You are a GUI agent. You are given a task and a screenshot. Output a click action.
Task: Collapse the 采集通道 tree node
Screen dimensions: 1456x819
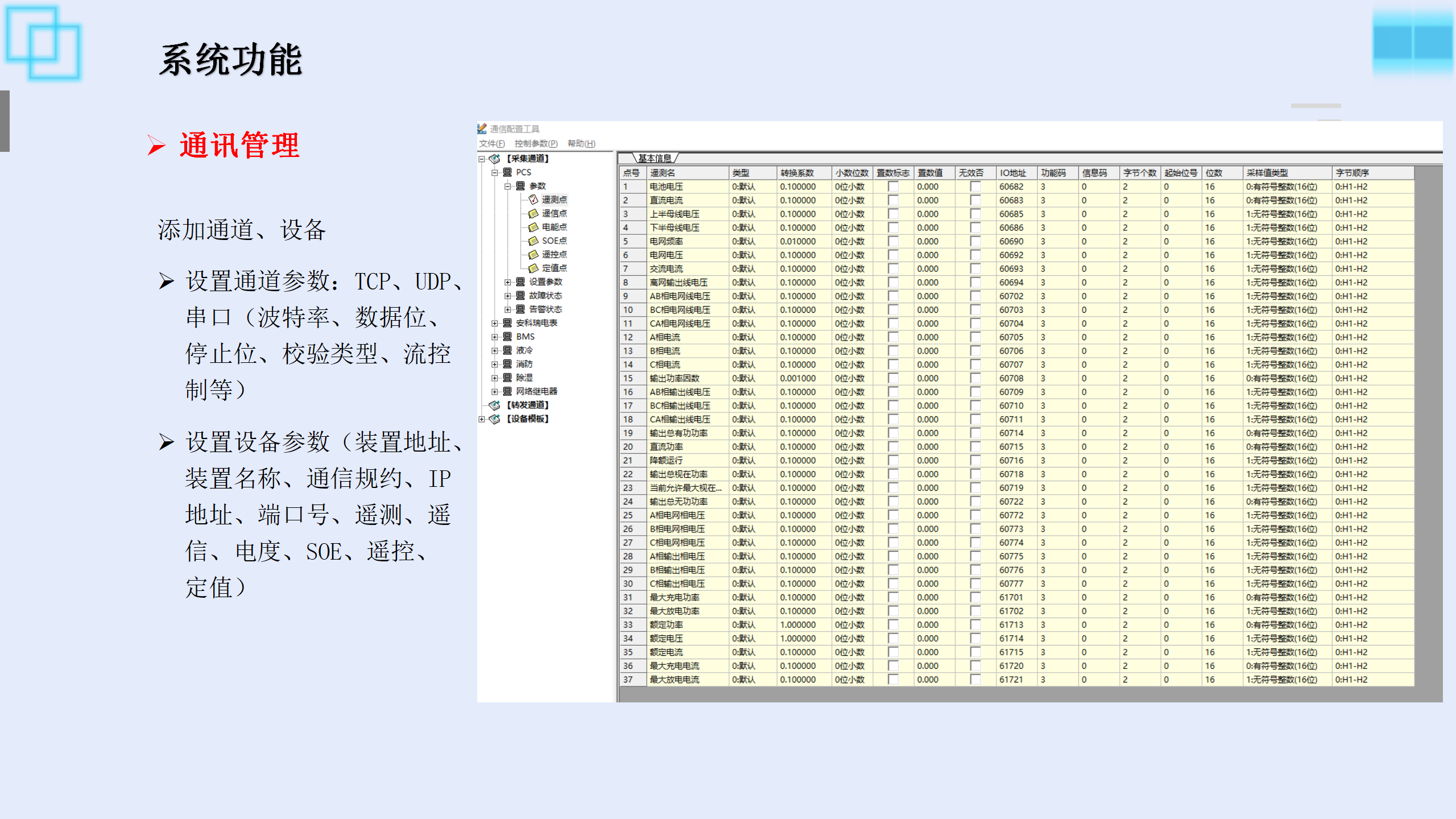482,159
